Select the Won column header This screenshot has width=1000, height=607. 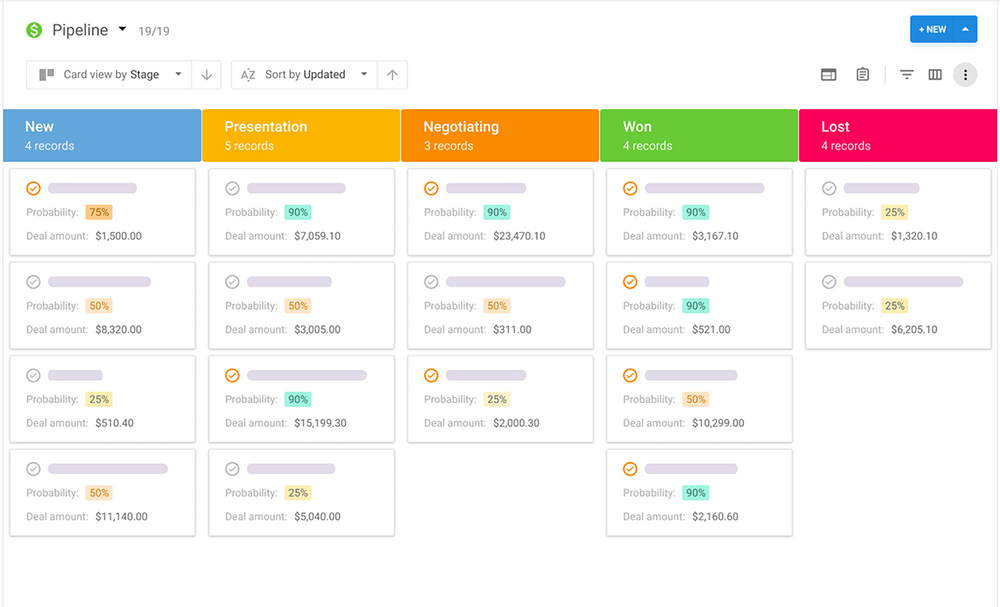click(699, 135)
